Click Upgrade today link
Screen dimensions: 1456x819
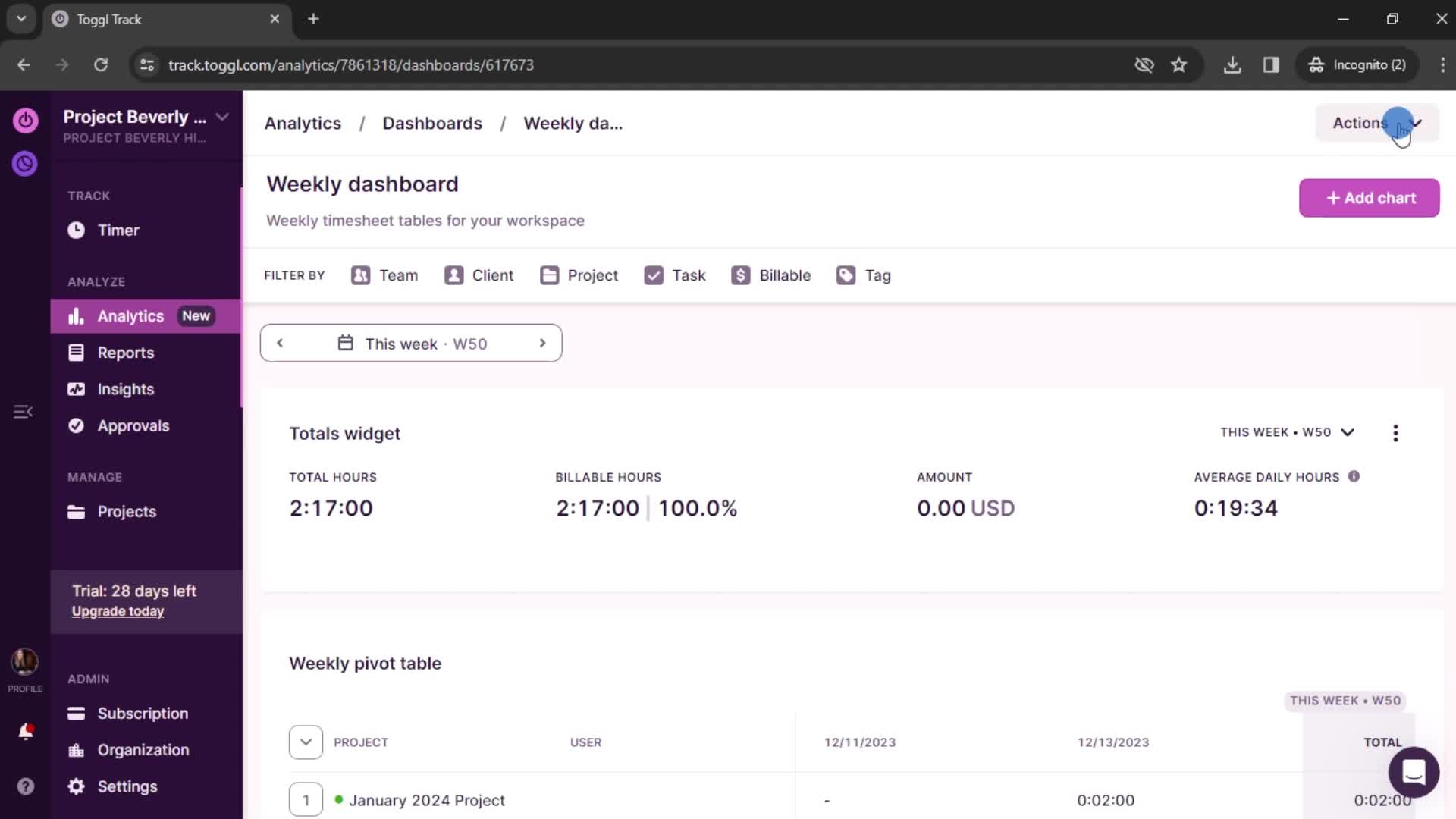pyautogui.click(x=118, y=612)
